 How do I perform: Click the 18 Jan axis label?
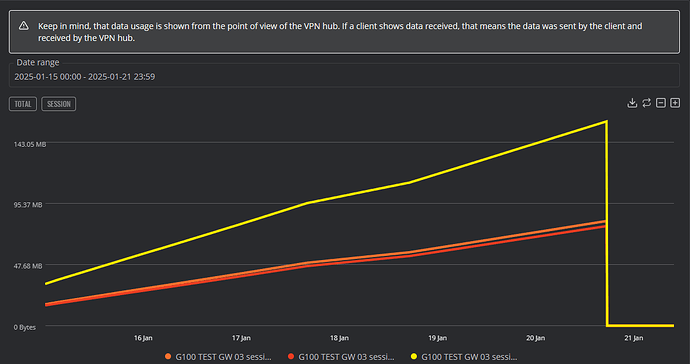tap(339, 338)
